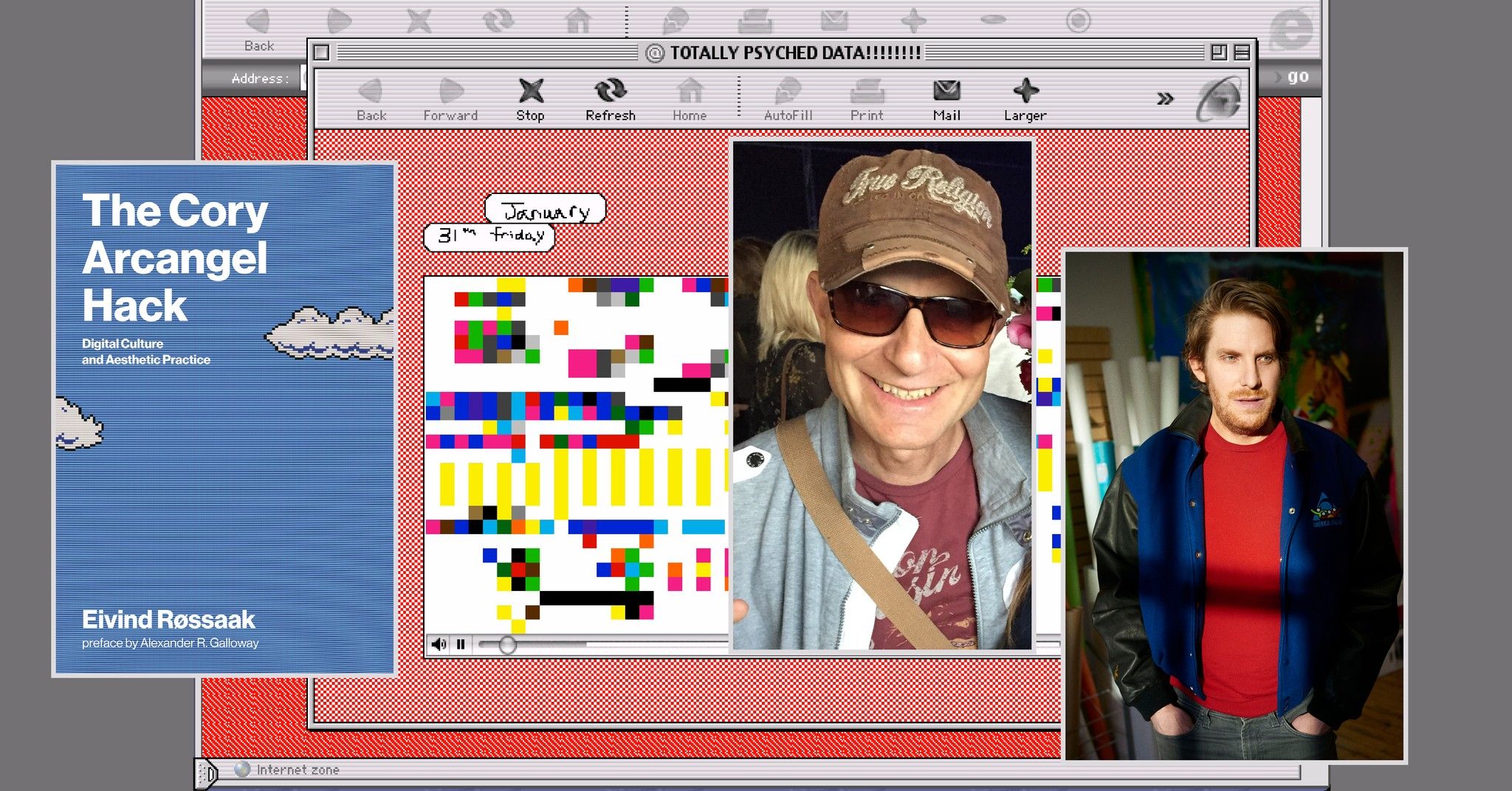Select the photo of man in blue jacket

coord(1234,505)
